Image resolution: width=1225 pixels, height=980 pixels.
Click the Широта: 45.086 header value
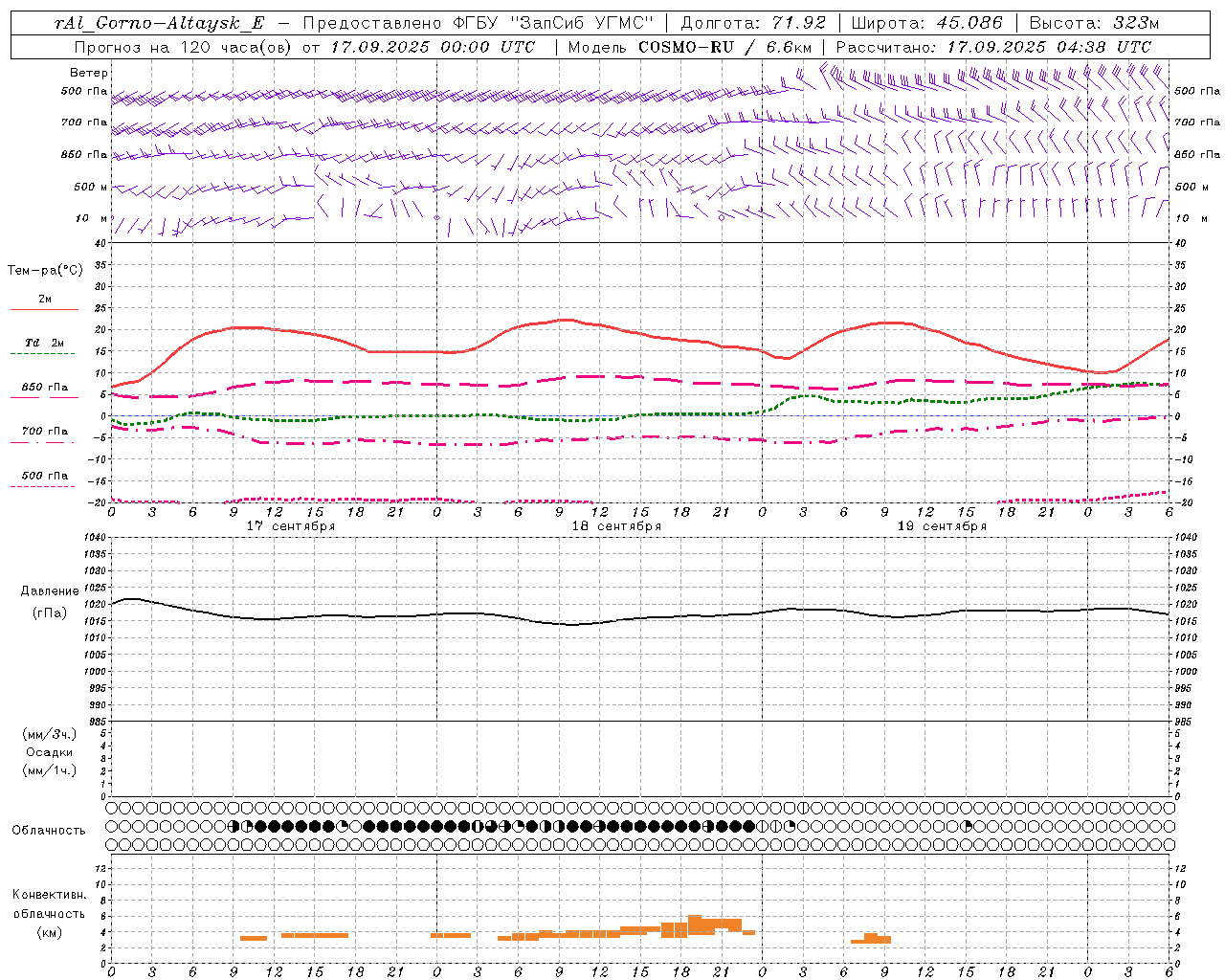pyautogui.click(x=927, y=24)
